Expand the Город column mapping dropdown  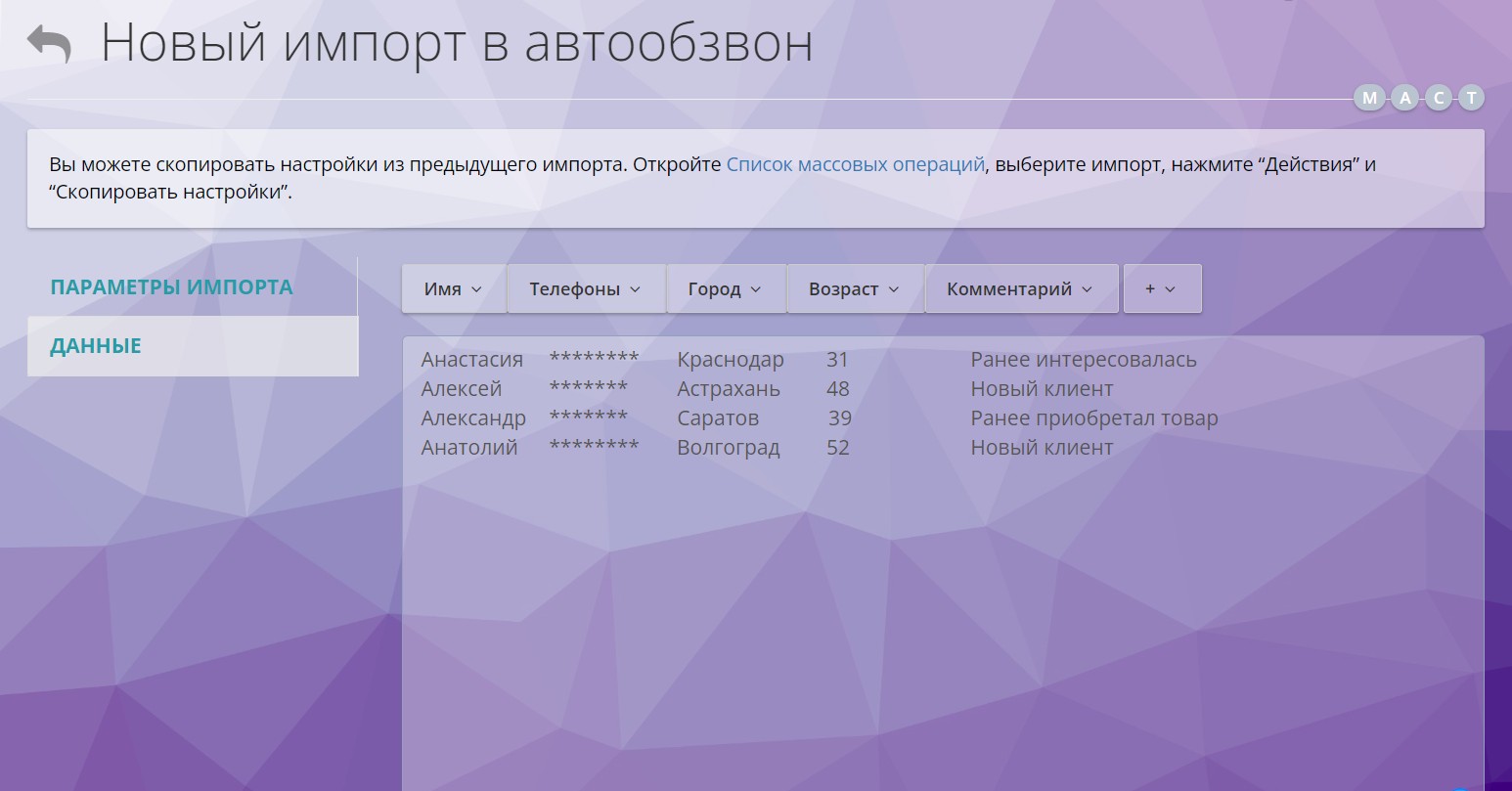coord(726,288)
